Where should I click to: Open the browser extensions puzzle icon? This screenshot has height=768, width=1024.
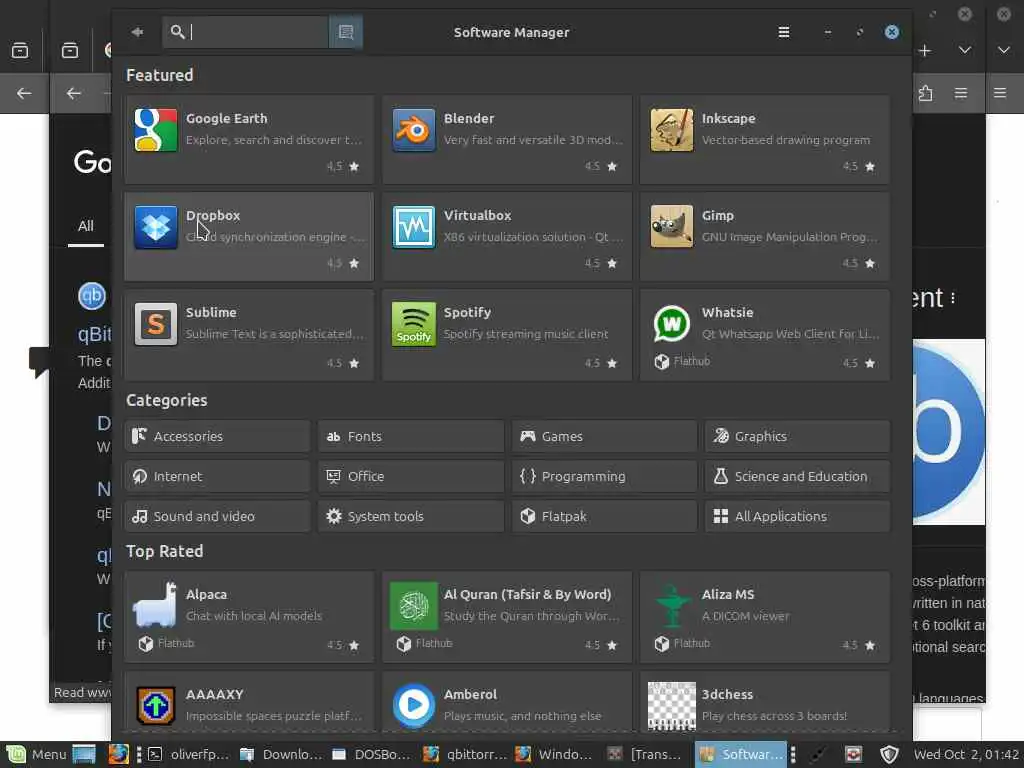coord(925,93)
